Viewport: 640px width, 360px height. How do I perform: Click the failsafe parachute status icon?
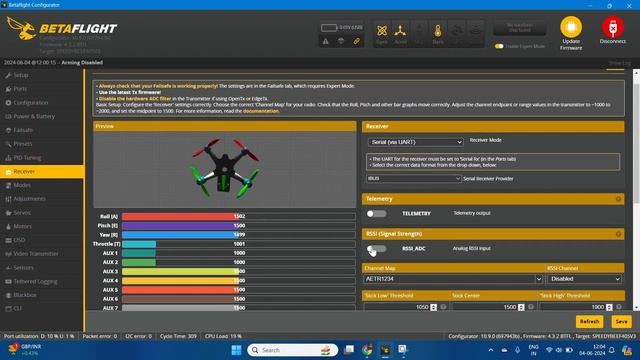click(341, 41)
